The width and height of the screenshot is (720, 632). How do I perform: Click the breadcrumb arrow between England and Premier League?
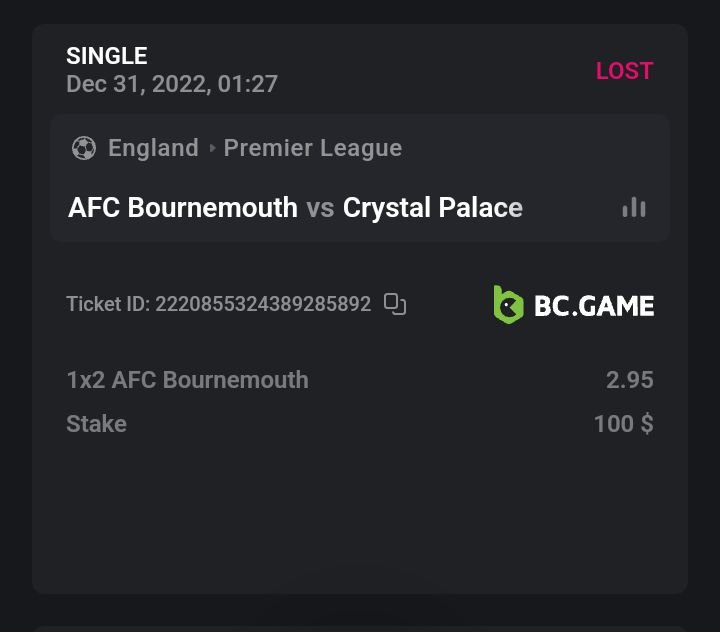click(212, 148)
